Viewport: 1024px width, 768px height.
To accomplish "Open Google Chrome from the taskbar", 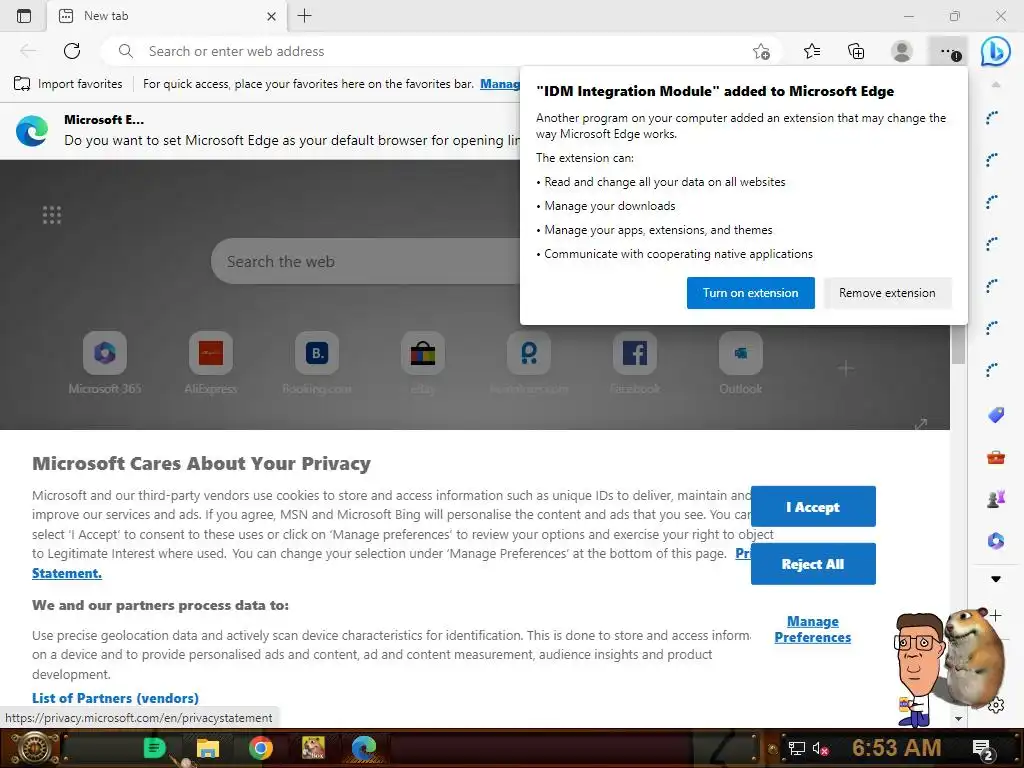I will click(260, 748).
